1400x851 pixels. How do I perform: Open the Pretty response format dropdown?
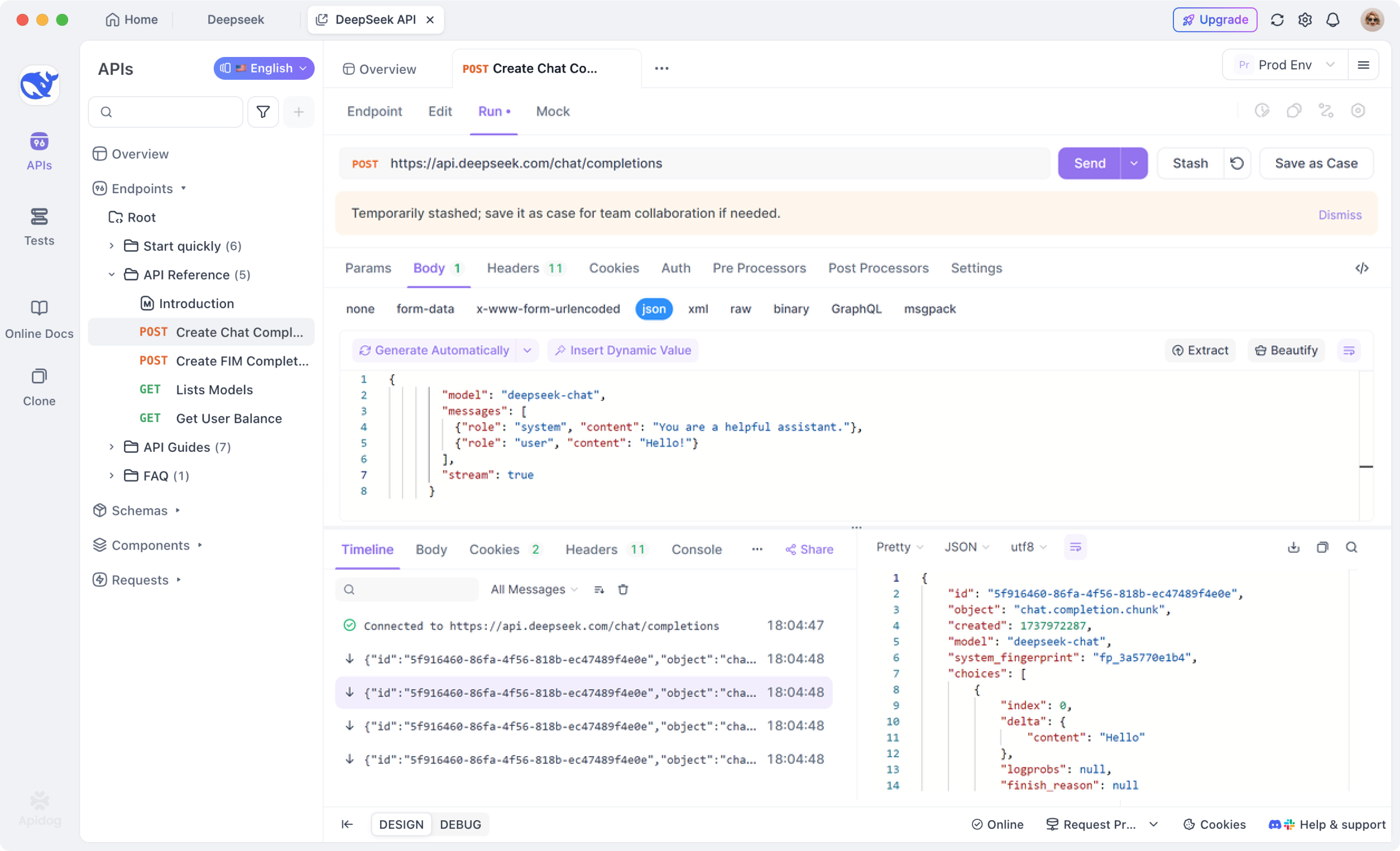(898, 547)
